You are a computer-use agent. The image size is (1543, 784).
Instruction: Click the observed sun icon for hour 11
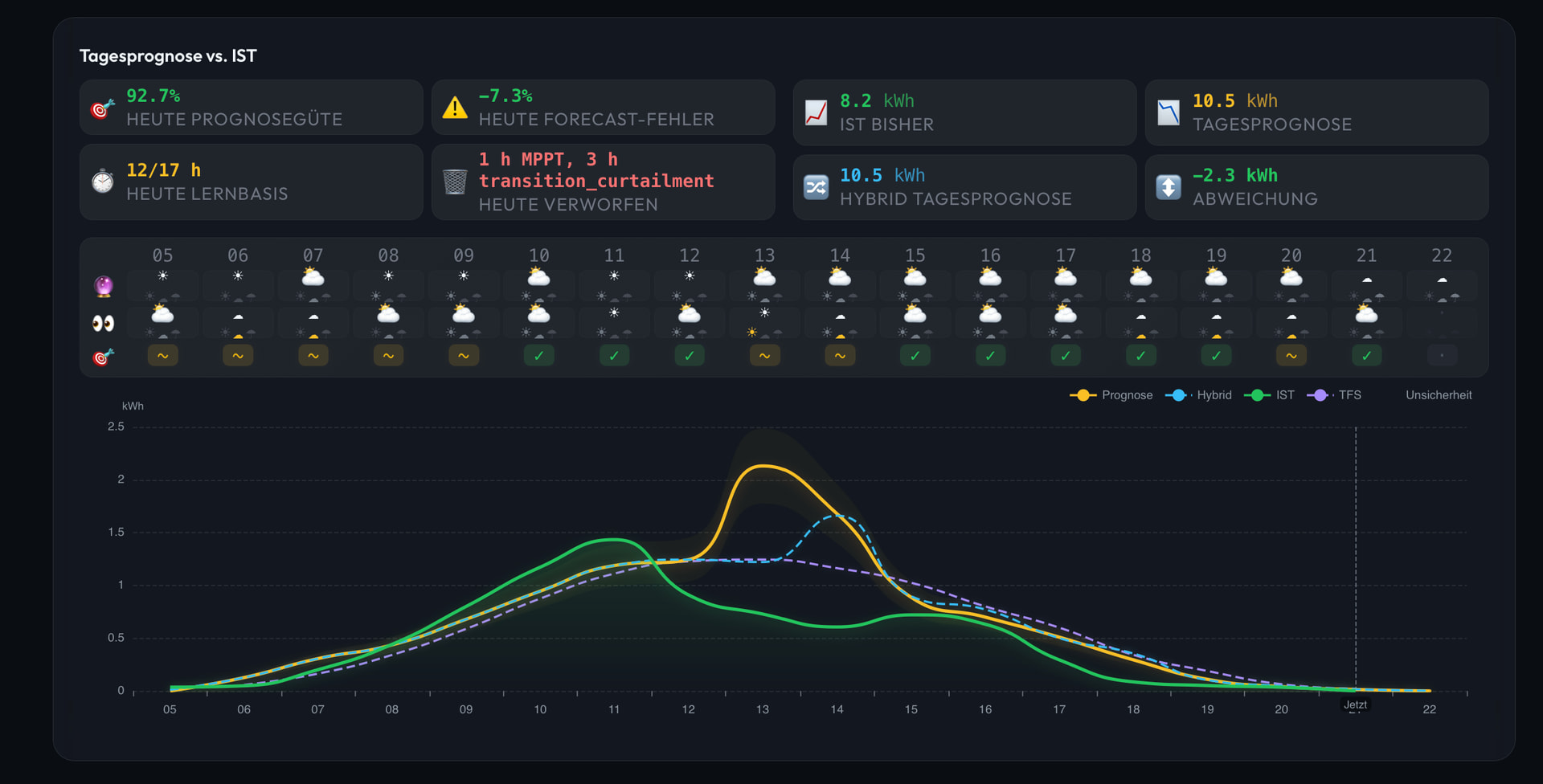[x=614, y=312]
